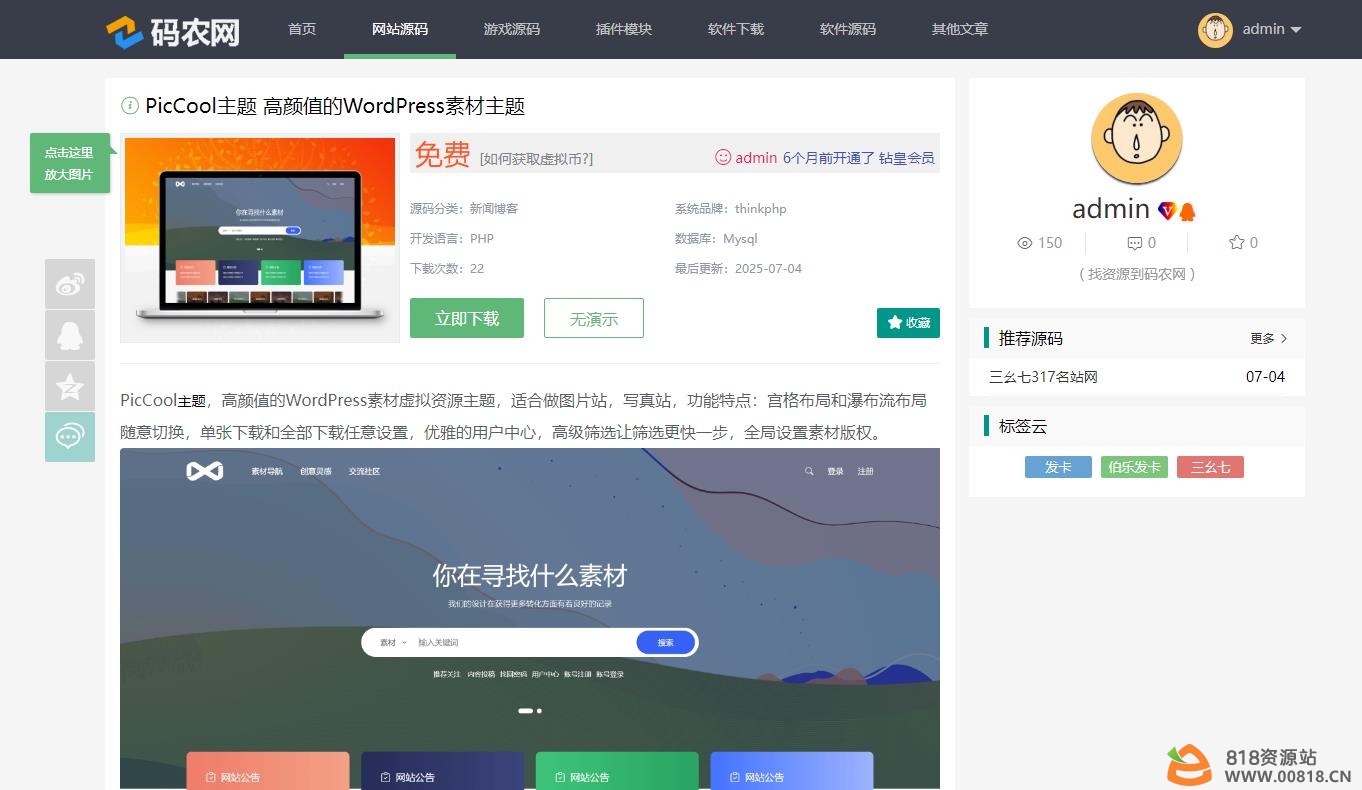
Task: Open 插件模块 in the navigation bar
Action: [624, 29]
